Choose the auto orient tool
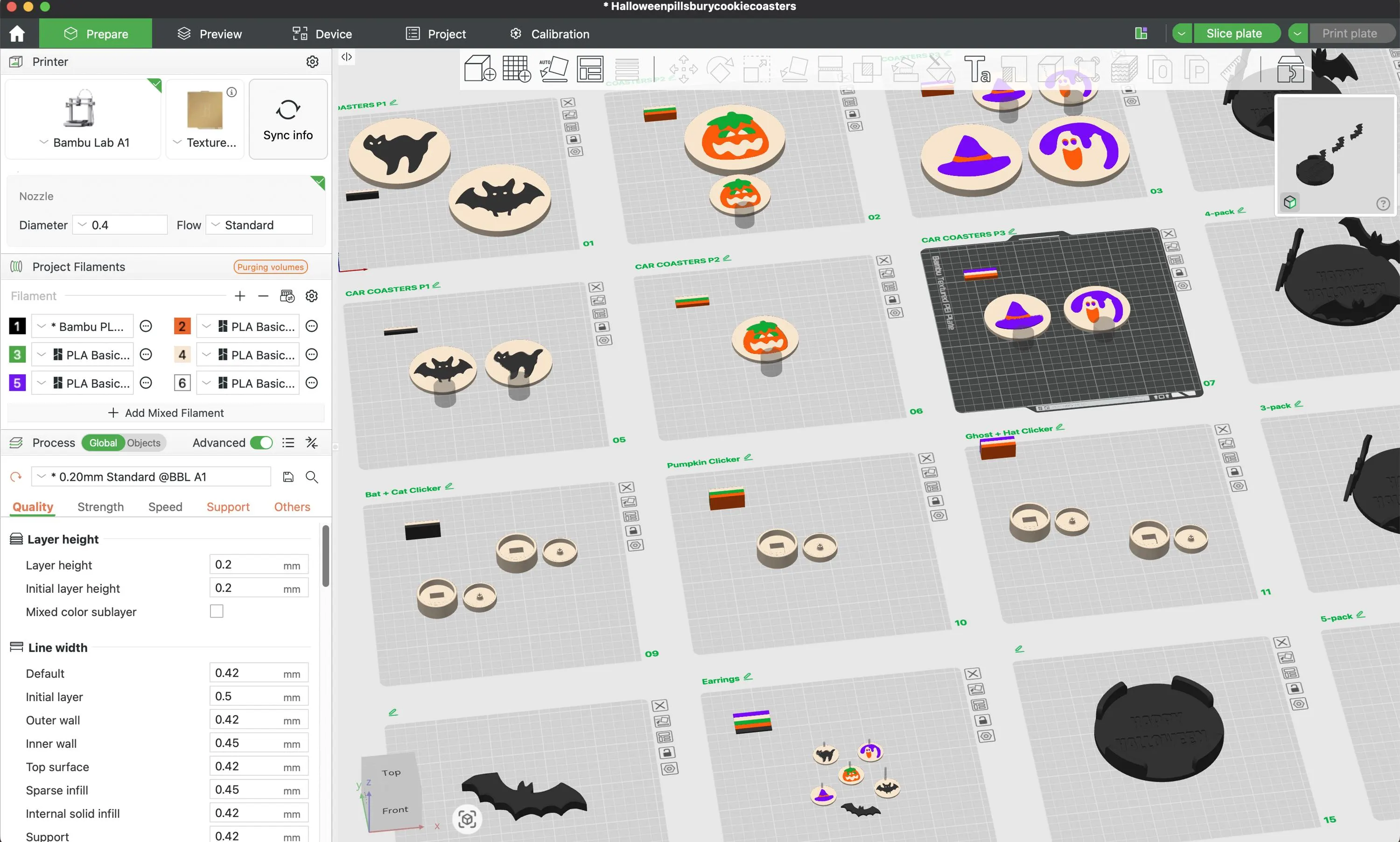 (553, 69)
